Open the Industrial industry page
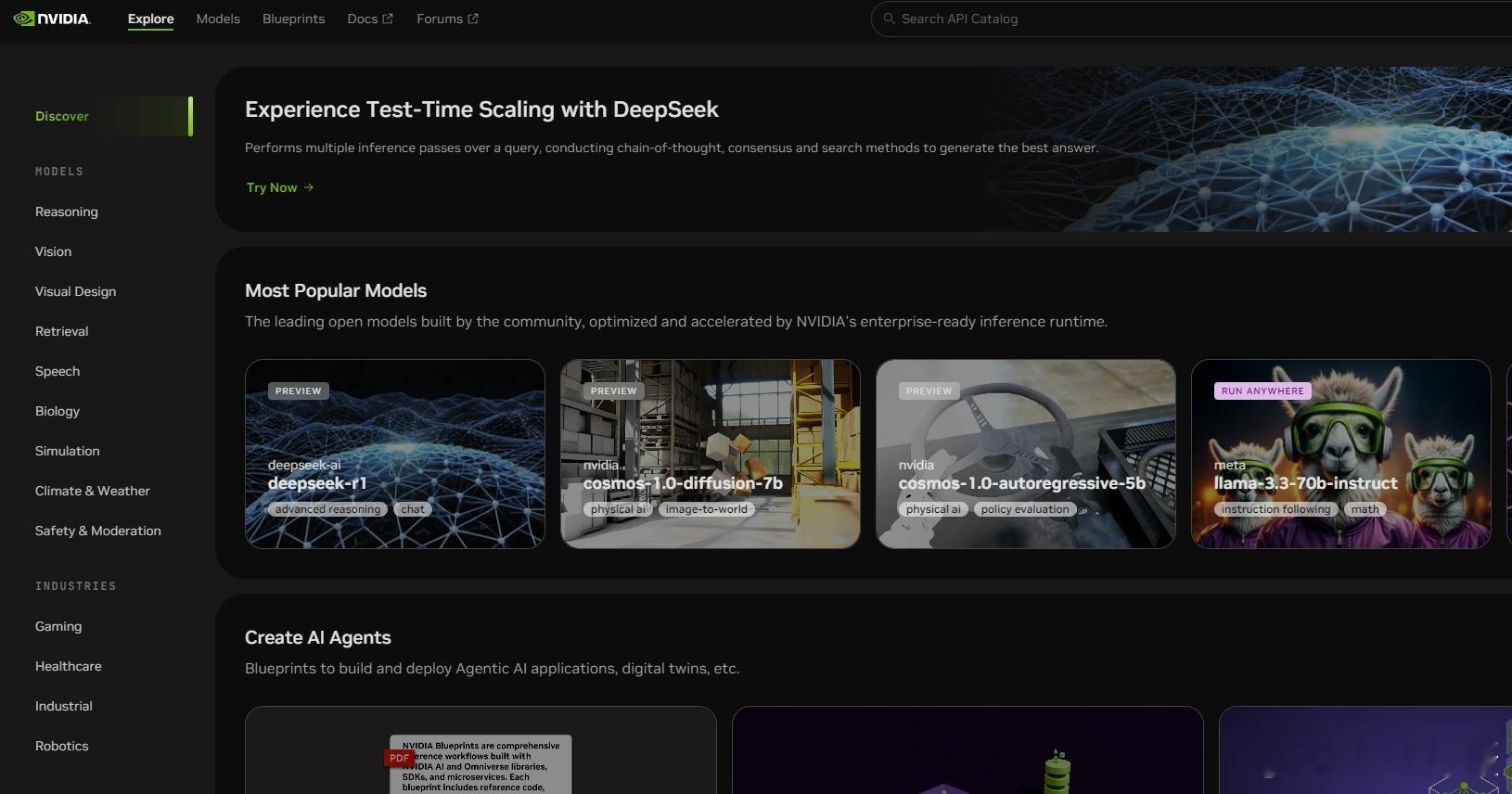 [x=64, y=706]
